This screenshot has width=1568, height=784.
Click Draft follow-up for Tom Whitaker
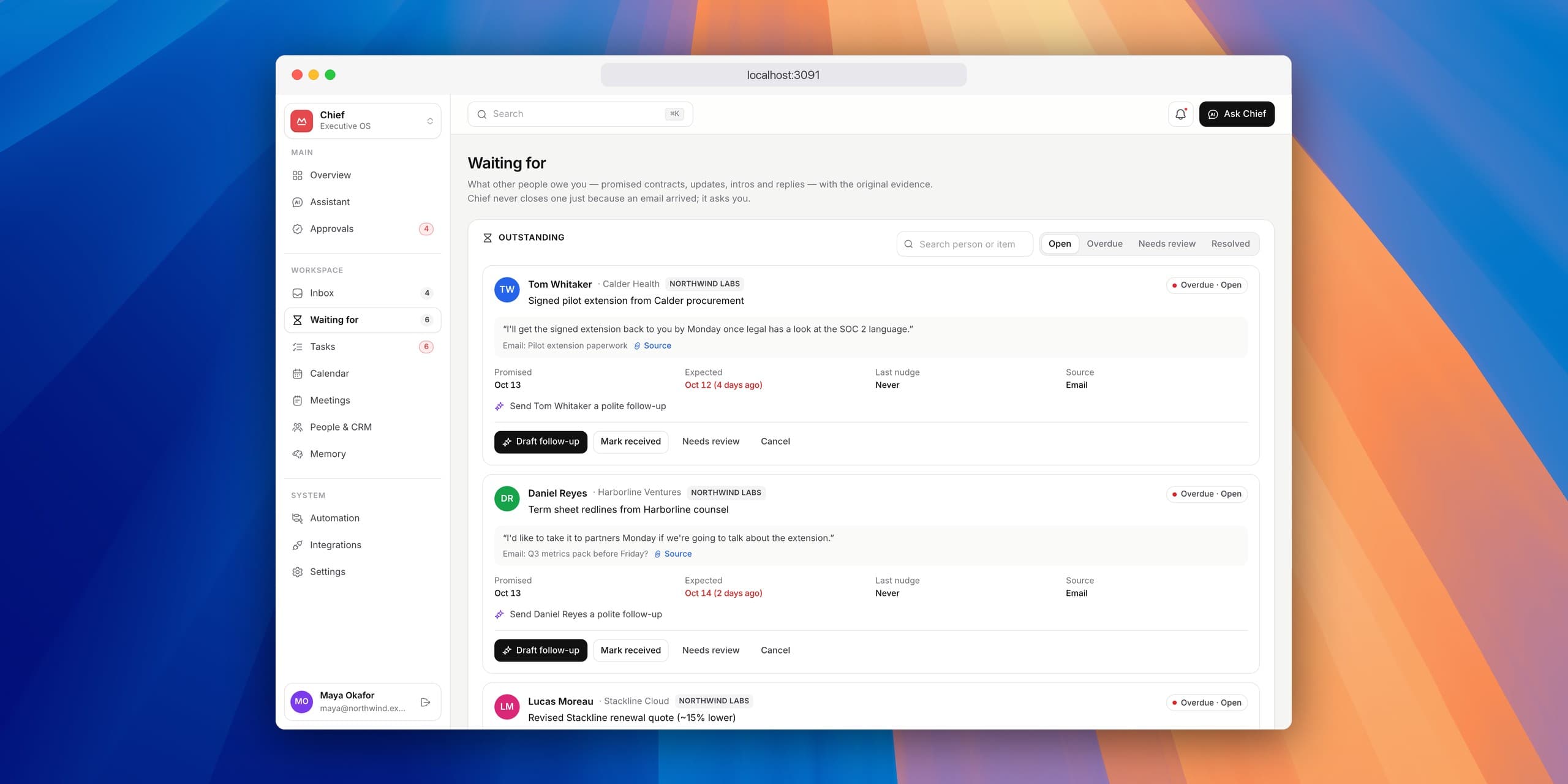coord(541,442)
